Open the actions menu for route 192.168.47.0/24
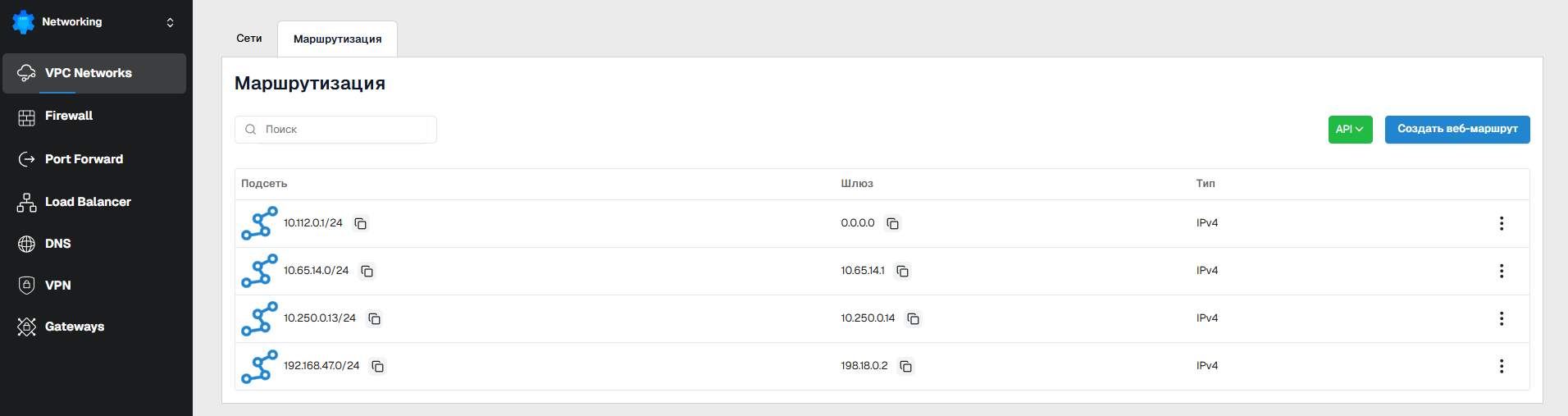The height and width of the screenshot is (416, 1568). (1502, 366)
